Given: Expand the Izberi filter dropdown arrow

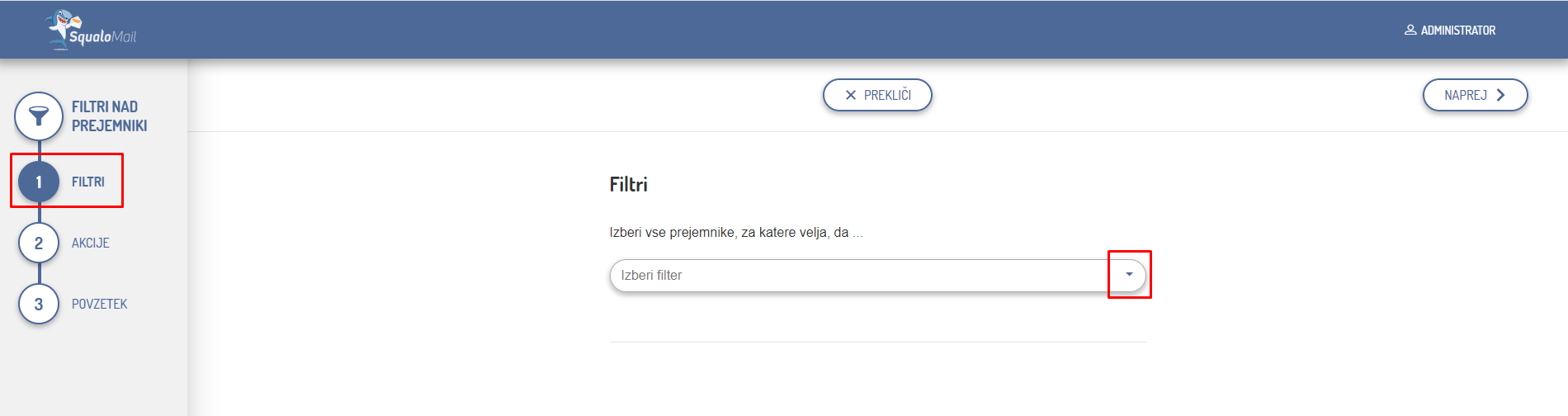Looking at the screenshot, I should [x=1129, y=275].
